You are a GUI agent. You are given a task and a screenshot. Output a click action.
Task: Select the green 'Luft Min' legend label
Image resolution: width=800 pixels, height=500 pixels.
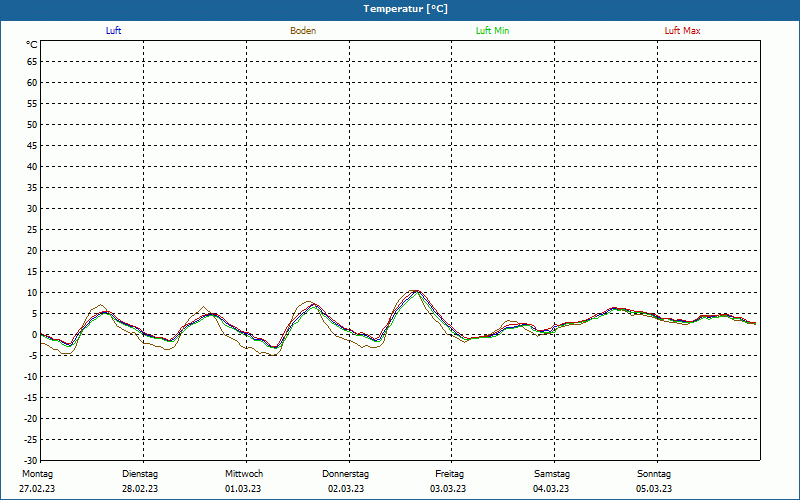[x=492, y=31]
